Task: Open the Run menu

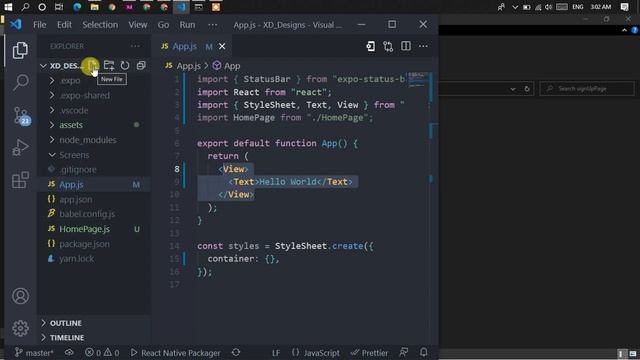Action: tap(187, 25)
